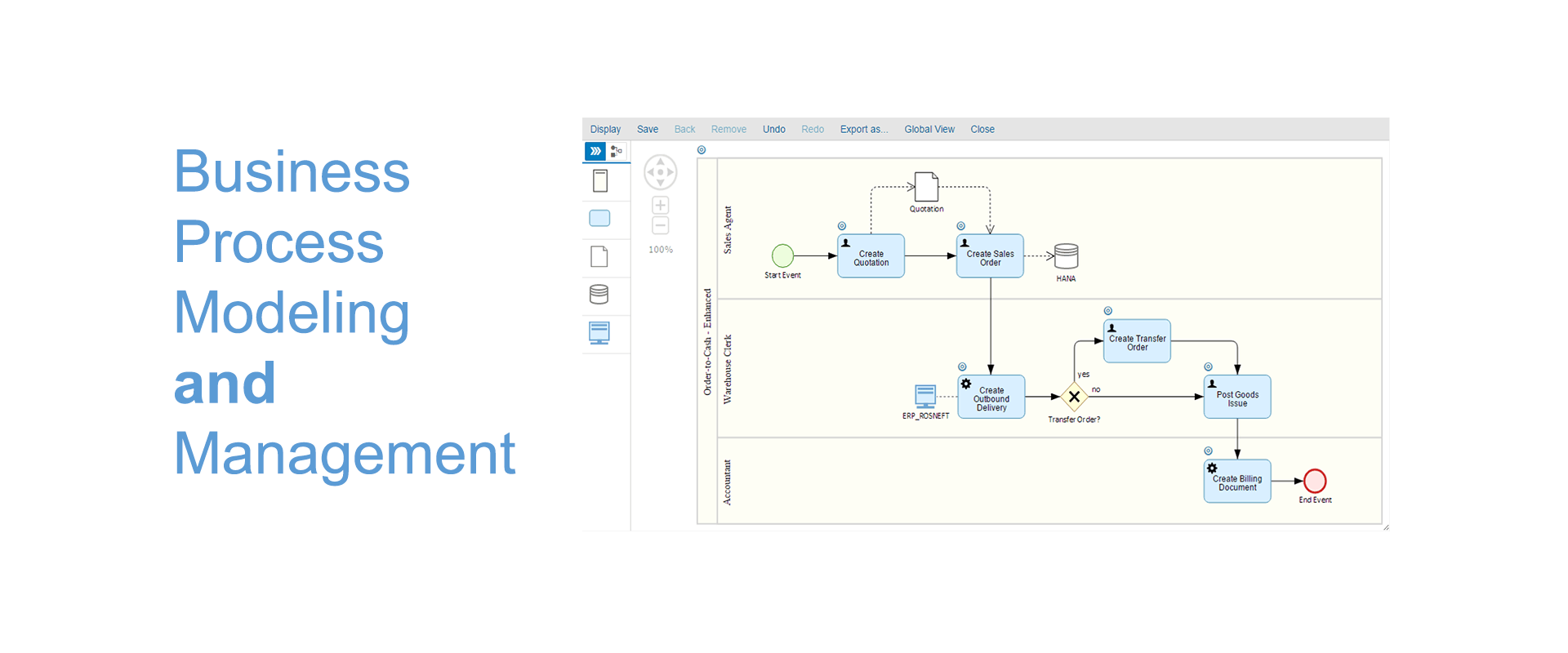The width and height of the screenshot is (1568, 653).
Task: Open the Export as... option
Action: click(x=864, y=129)
